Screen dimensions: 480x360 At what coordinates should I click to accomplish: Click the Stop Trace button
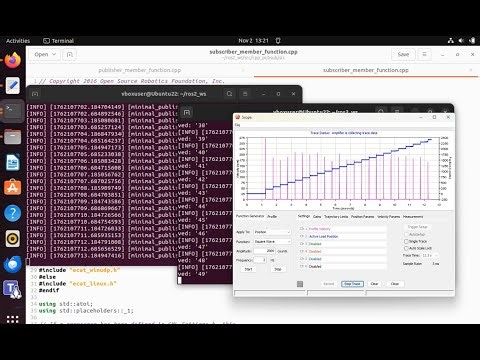click(352, 284)
